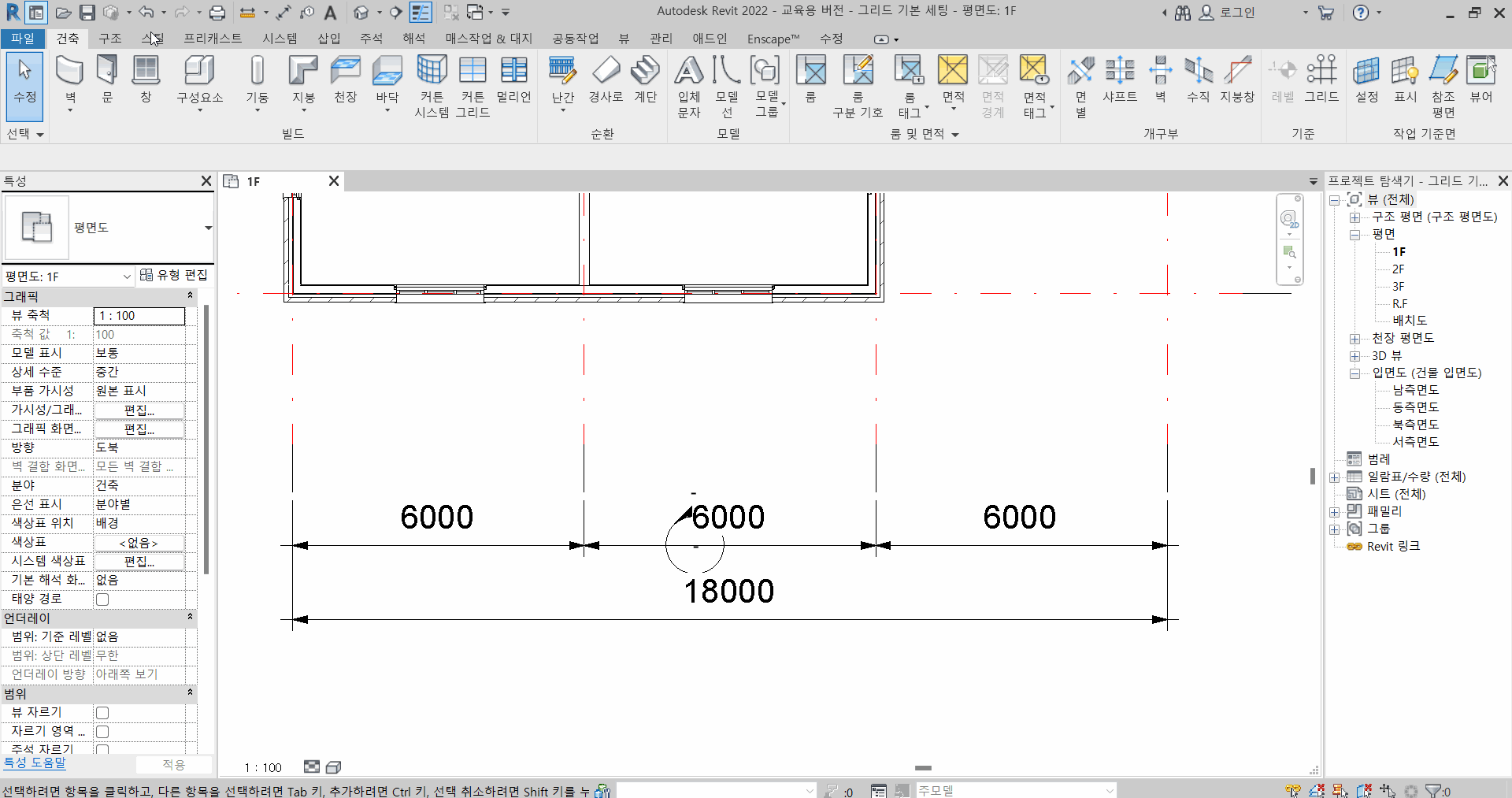Screen dimensions: 1512x798
Task: Select the Grid (그리드) datum tool
Action: [1321, 80]
